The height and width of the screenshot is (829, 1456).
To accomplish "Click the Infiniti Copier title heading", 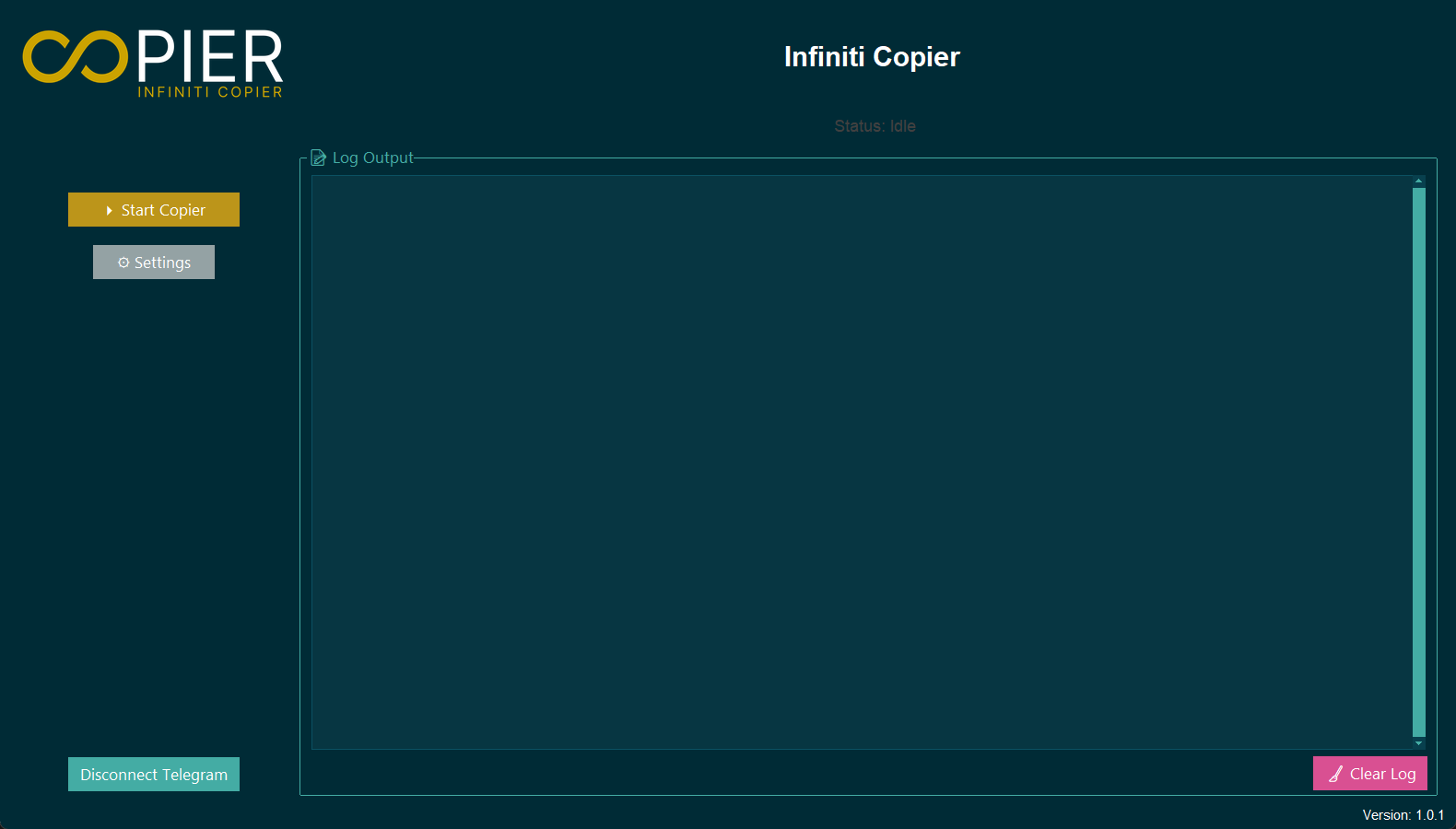I will tap(872, 57).
